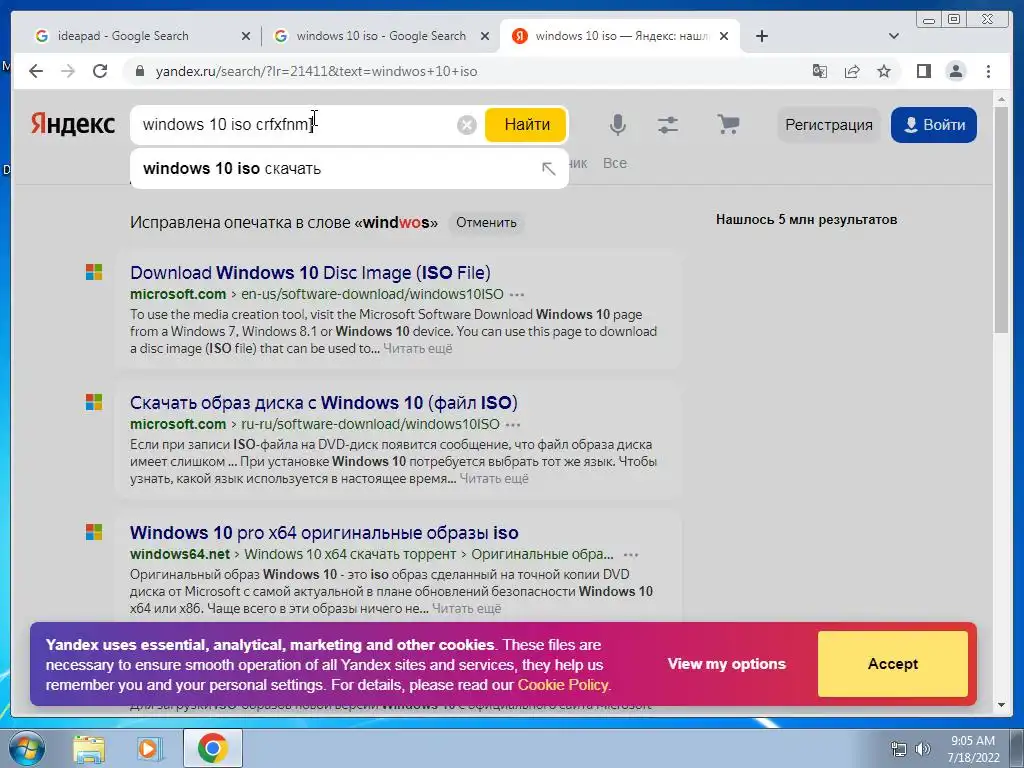Click the windows64.net domain link

coord(180,554)
